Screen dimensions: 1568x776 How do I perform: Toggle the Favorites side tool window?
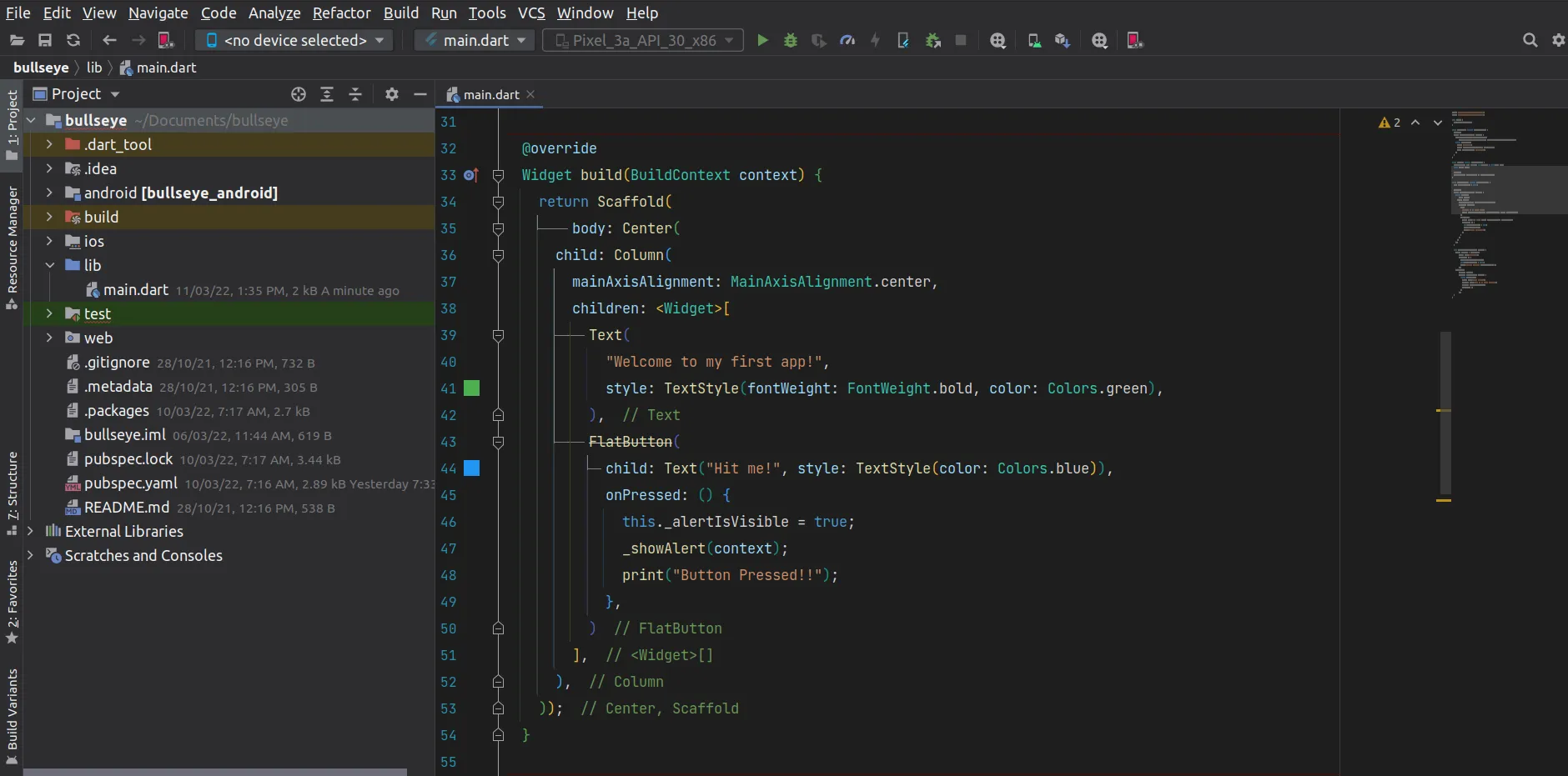[x=12, y=601]
